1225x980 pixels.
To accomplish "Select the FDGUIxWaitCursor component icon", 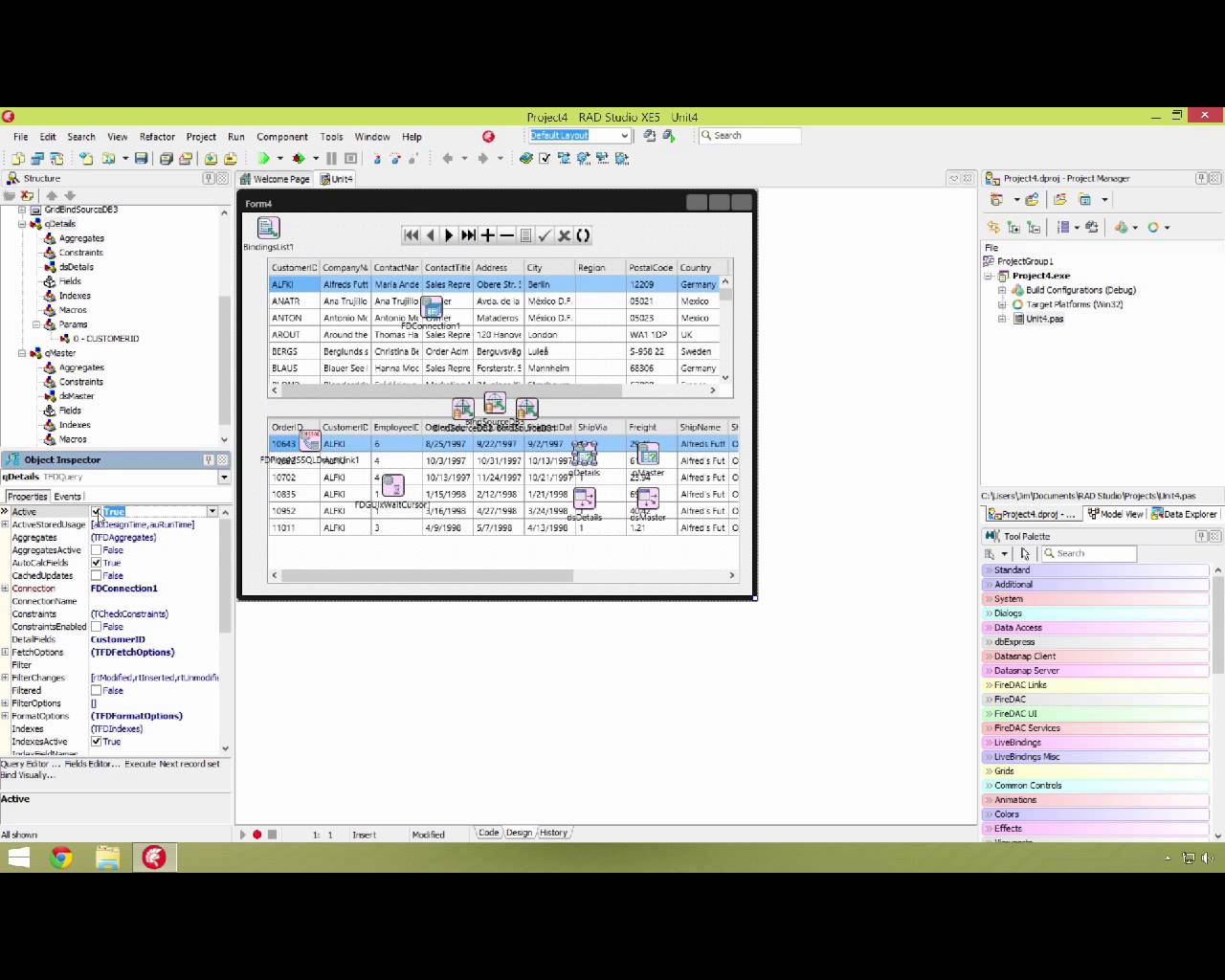I will (x=392, y=485).
